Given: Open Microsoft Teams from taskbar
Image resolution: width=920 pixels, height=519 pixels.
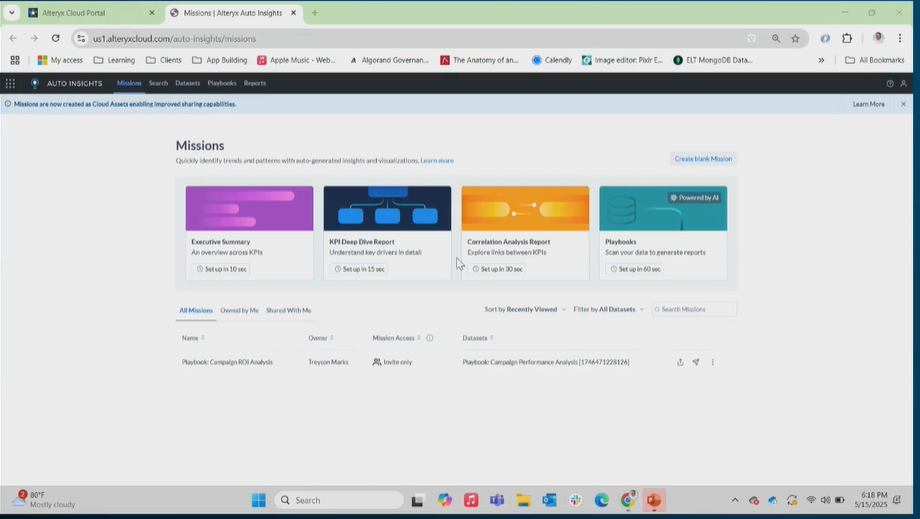Looking at the screenshot, I should pos(497,500).
